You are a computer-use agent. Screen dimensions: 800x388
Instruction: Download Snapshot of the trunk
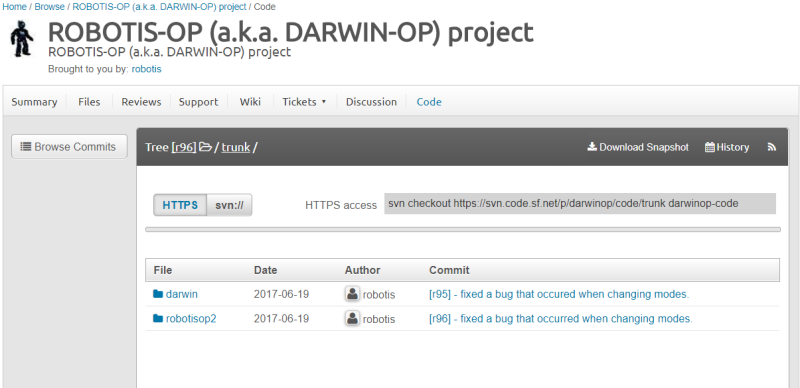click(638, 147)
